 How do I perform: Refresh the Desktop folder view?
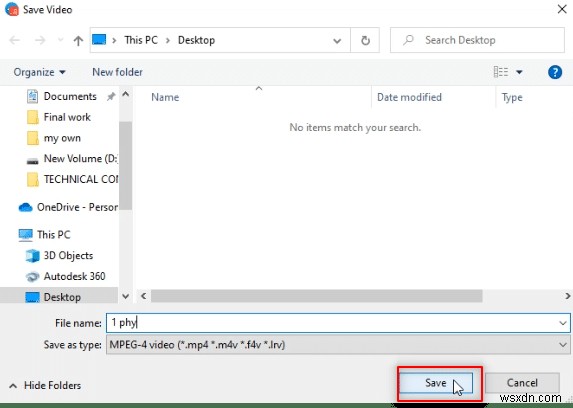365,41
